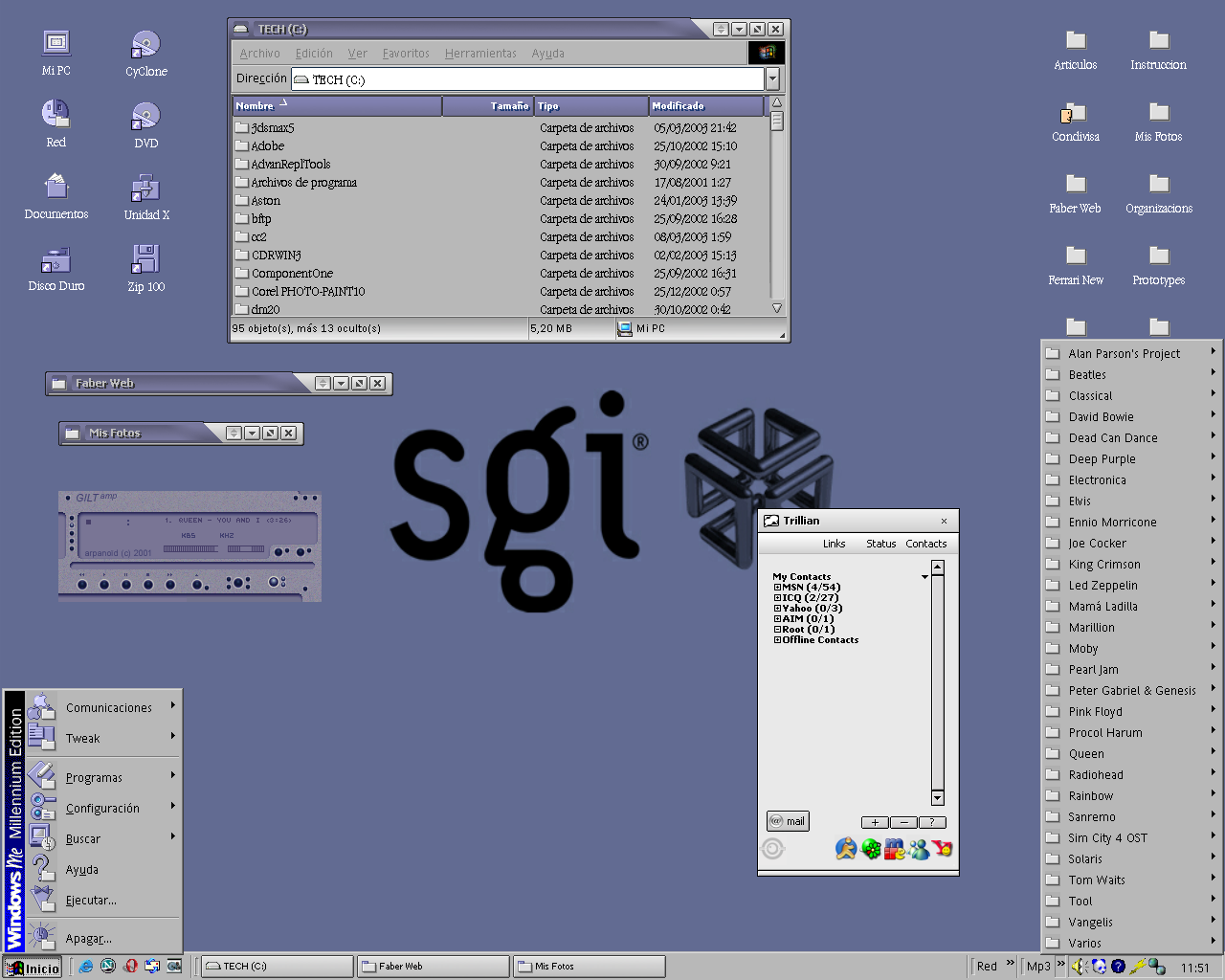This screenshot has height=980, width=1225.
Task: Launch Internet Explorer from quick launch bar
Action: 86,967
